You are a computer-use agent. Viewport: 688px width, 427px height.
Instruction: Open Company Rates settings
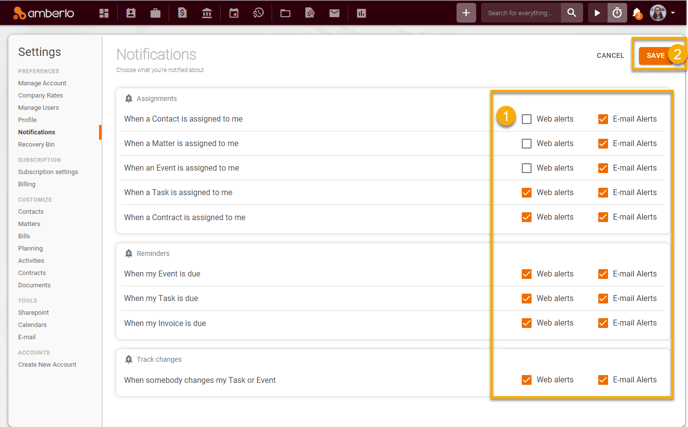(40, 95)
